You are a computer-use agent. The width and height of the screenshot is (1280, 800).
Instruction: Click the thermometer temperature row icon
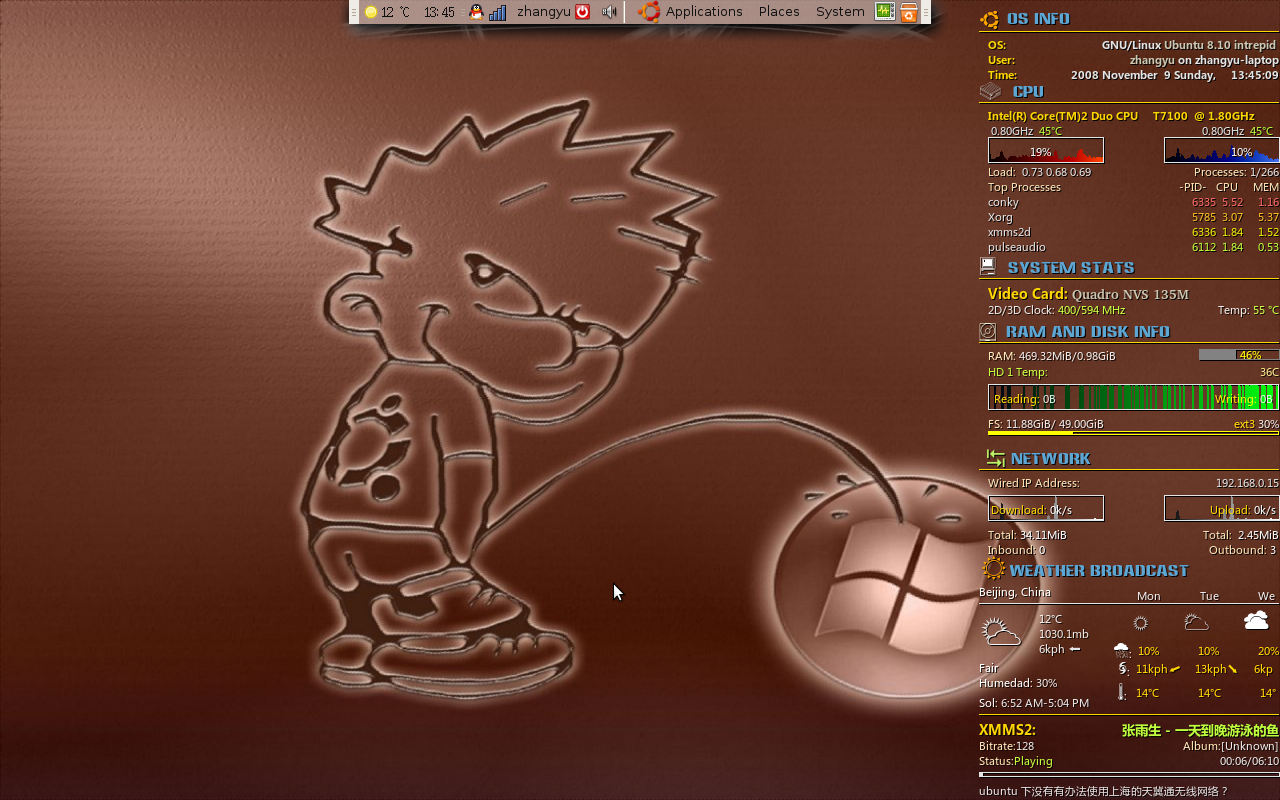point(1122,692)
